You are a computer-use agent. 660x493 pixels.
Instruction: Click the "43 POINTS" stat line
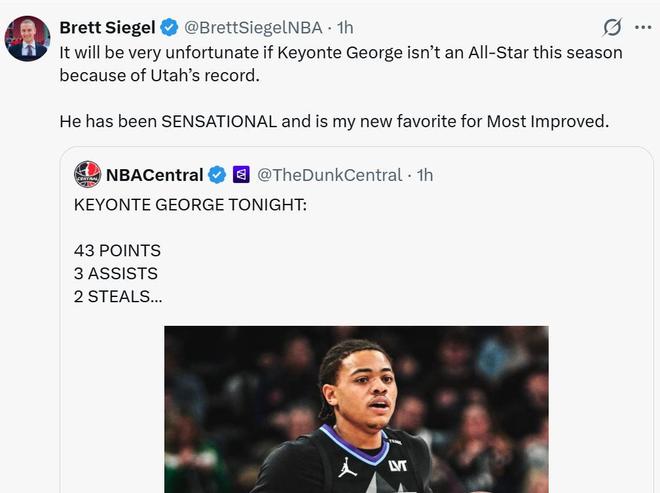(x=117, y=250)
